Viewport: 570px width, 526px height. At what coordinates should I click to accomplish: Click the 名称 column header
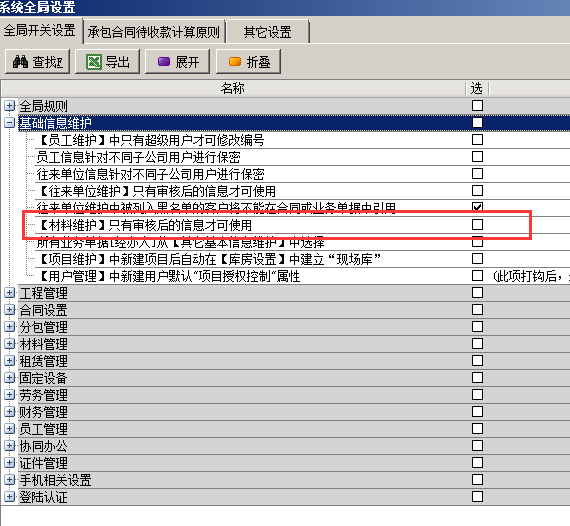[233, 88]
